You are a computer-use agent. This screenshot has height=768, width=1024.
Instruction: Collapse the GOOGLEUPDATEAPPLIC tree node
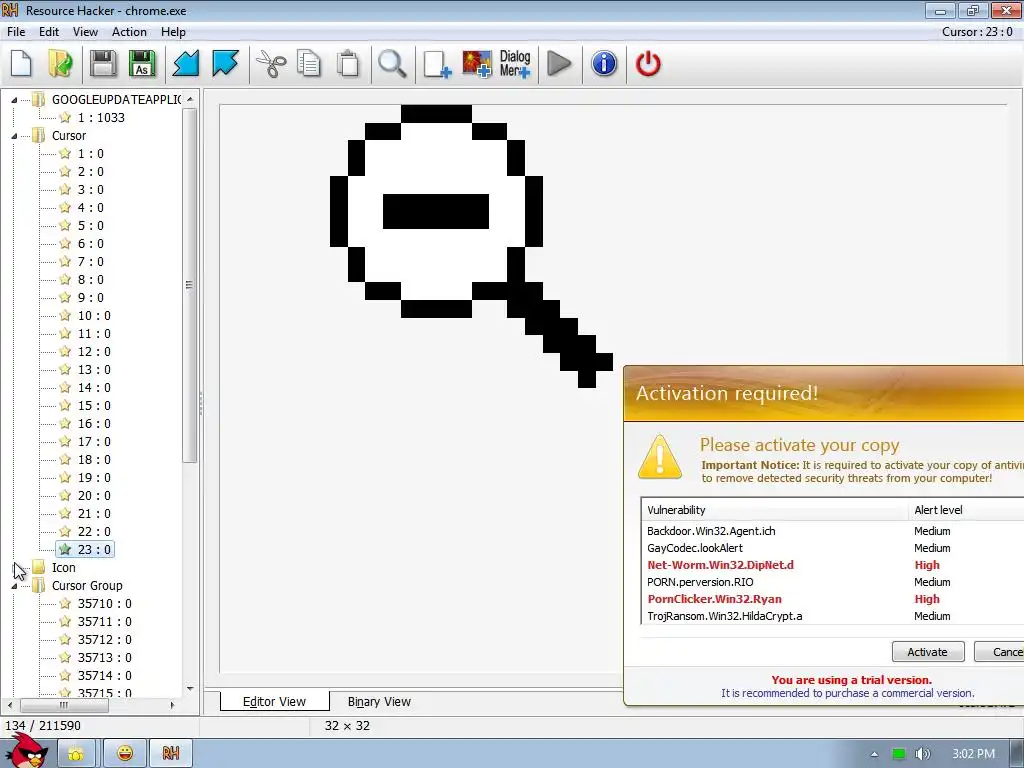coord(14,100)
